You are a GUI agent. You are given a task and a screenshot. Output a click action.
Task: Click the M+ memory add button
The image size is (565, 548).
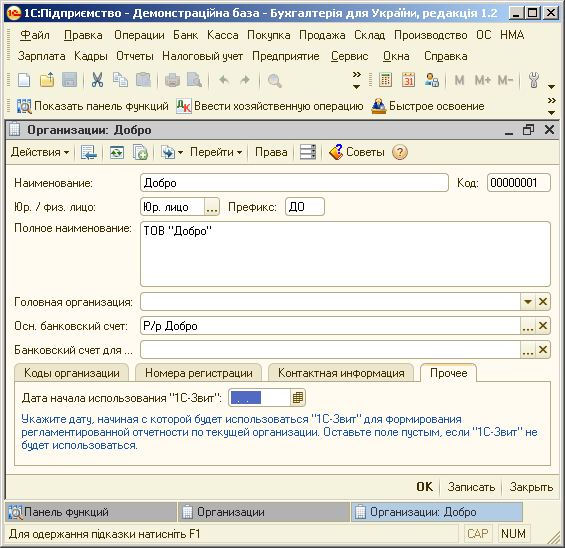tap(482, 80)
